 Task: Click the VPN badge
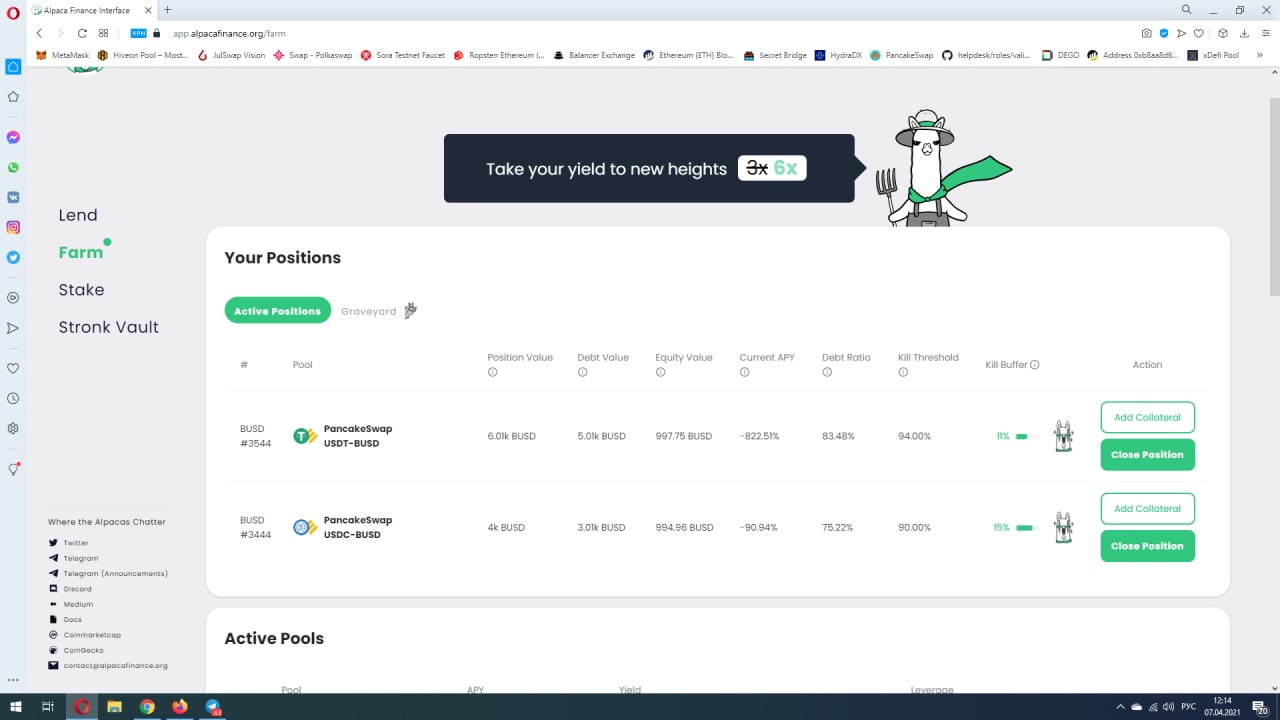[139, 33]
